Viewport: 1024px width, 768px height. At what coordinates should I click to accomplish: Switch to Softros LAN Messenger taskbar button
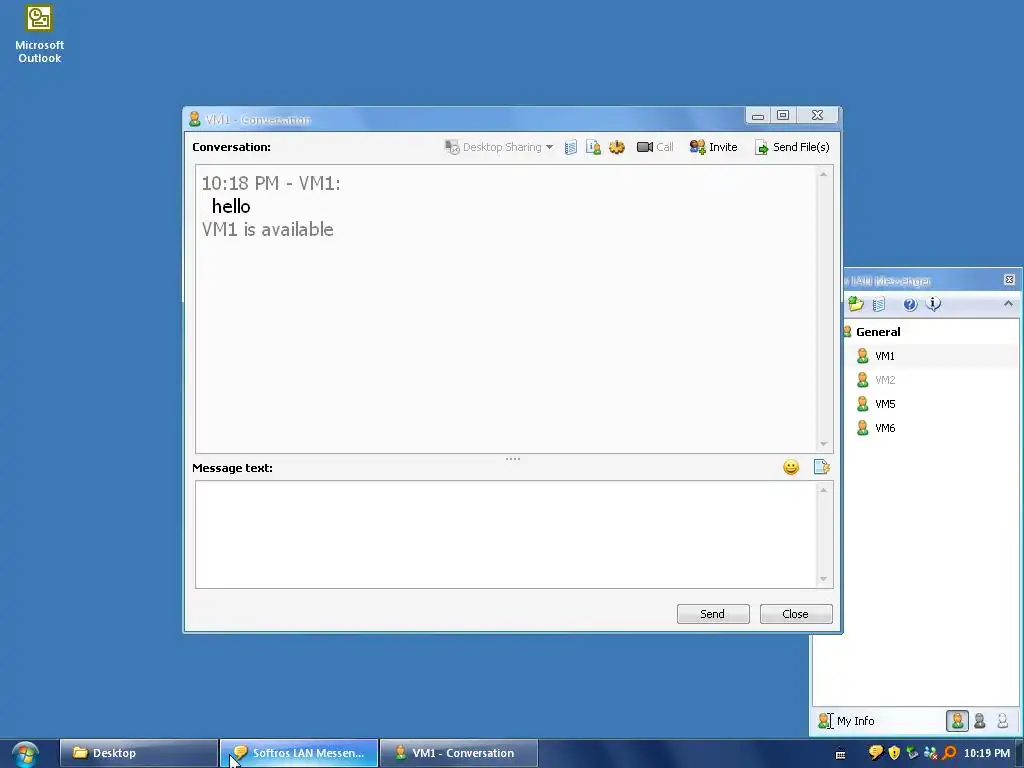point(299,753)
